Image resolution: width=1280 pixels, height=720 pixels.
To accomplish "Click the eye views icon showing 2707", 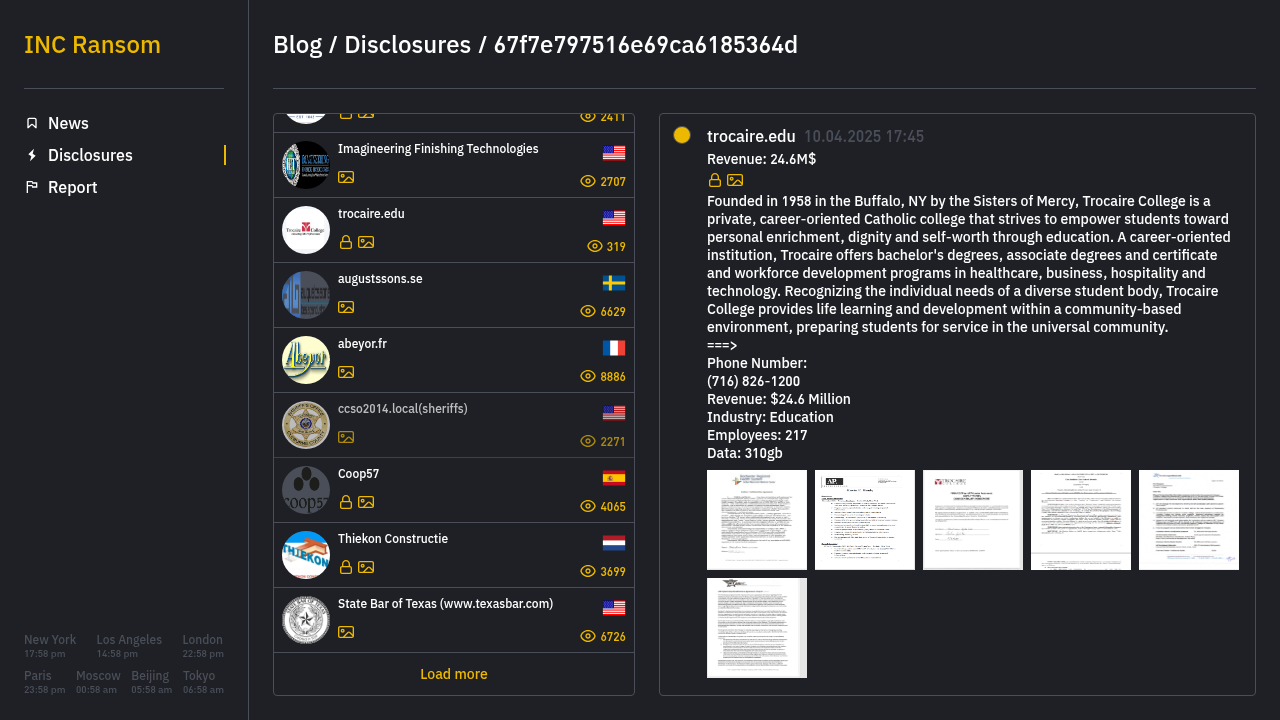I will (588, 181).
